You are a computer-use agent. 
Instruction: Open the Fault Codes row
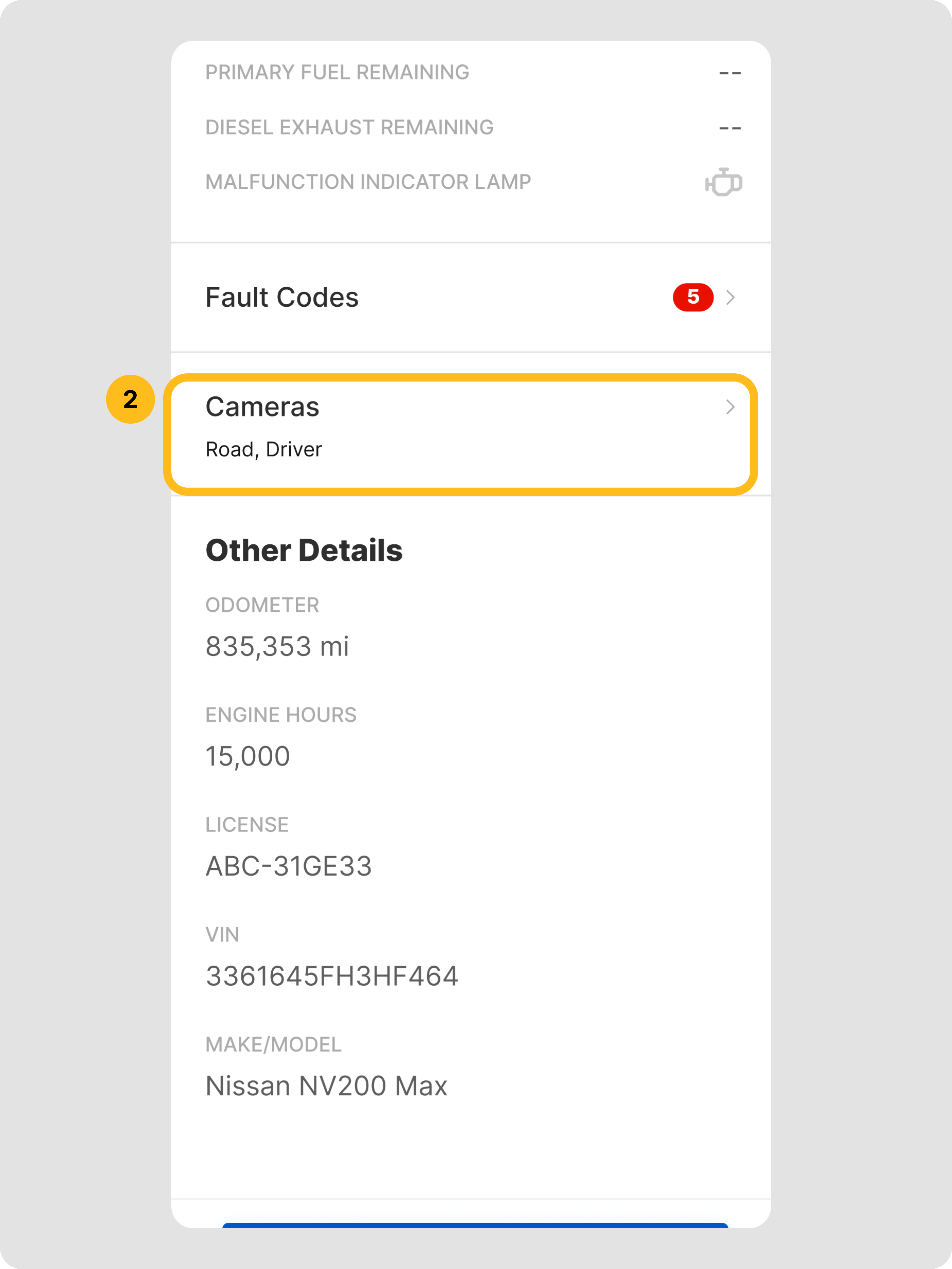click(282, 297)
